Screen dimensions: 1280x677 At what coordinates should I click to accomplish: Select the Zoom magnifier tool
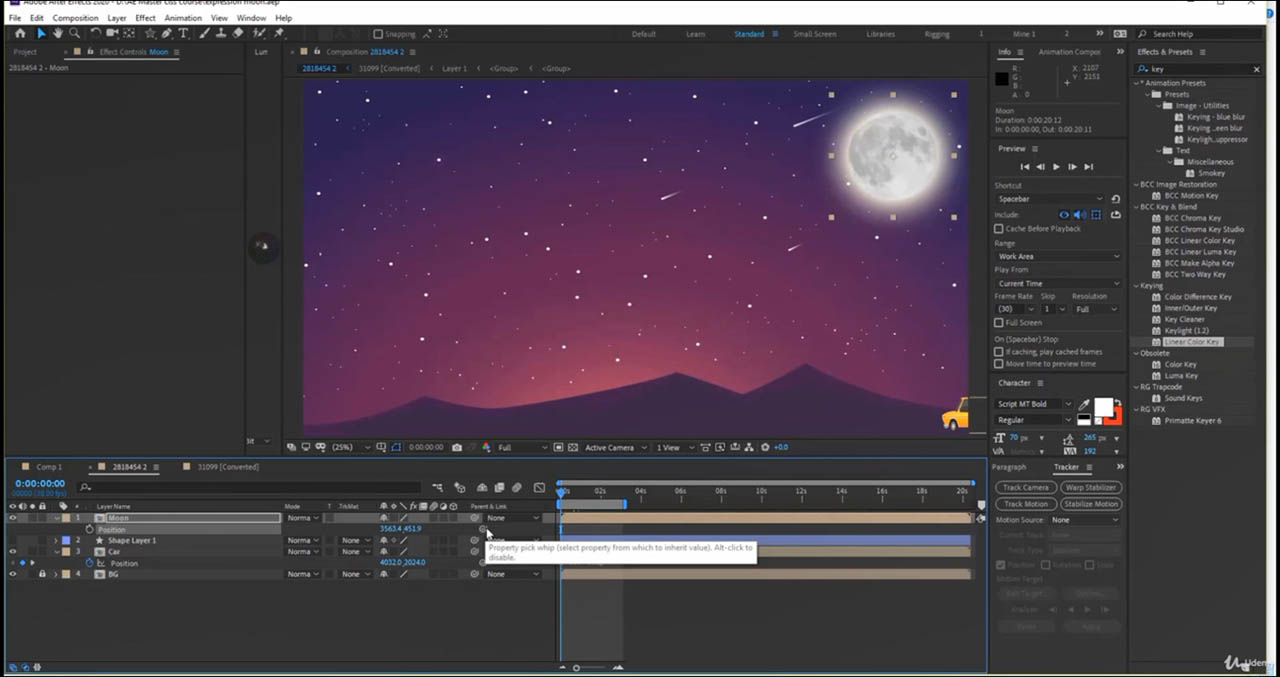point(74,33)
